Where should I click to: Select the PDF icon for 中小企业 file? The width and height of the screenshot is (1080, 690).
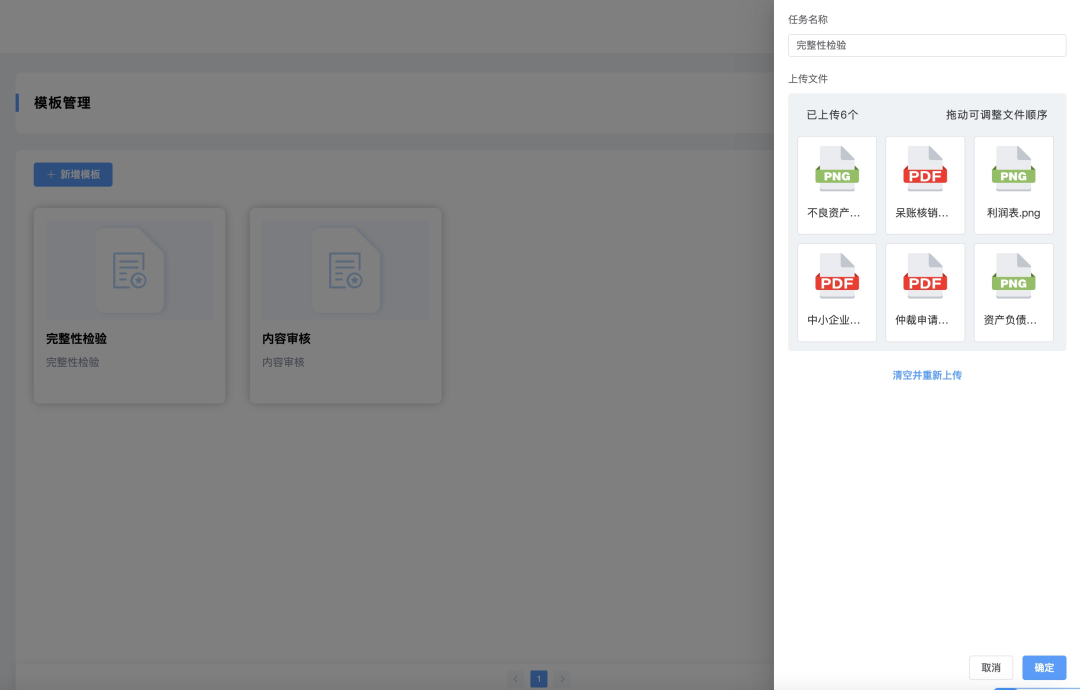837,276
